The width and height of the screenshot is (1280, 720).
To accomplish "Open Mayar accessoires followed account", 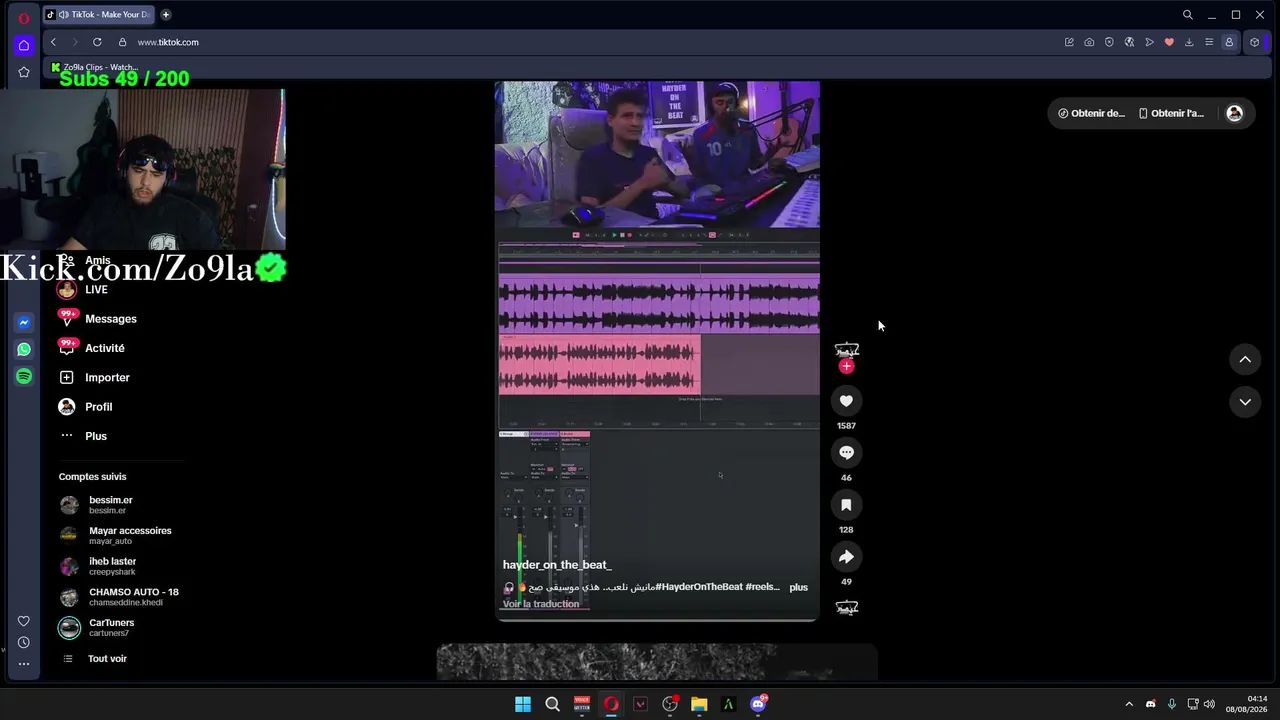I will [x=116, y=536].
